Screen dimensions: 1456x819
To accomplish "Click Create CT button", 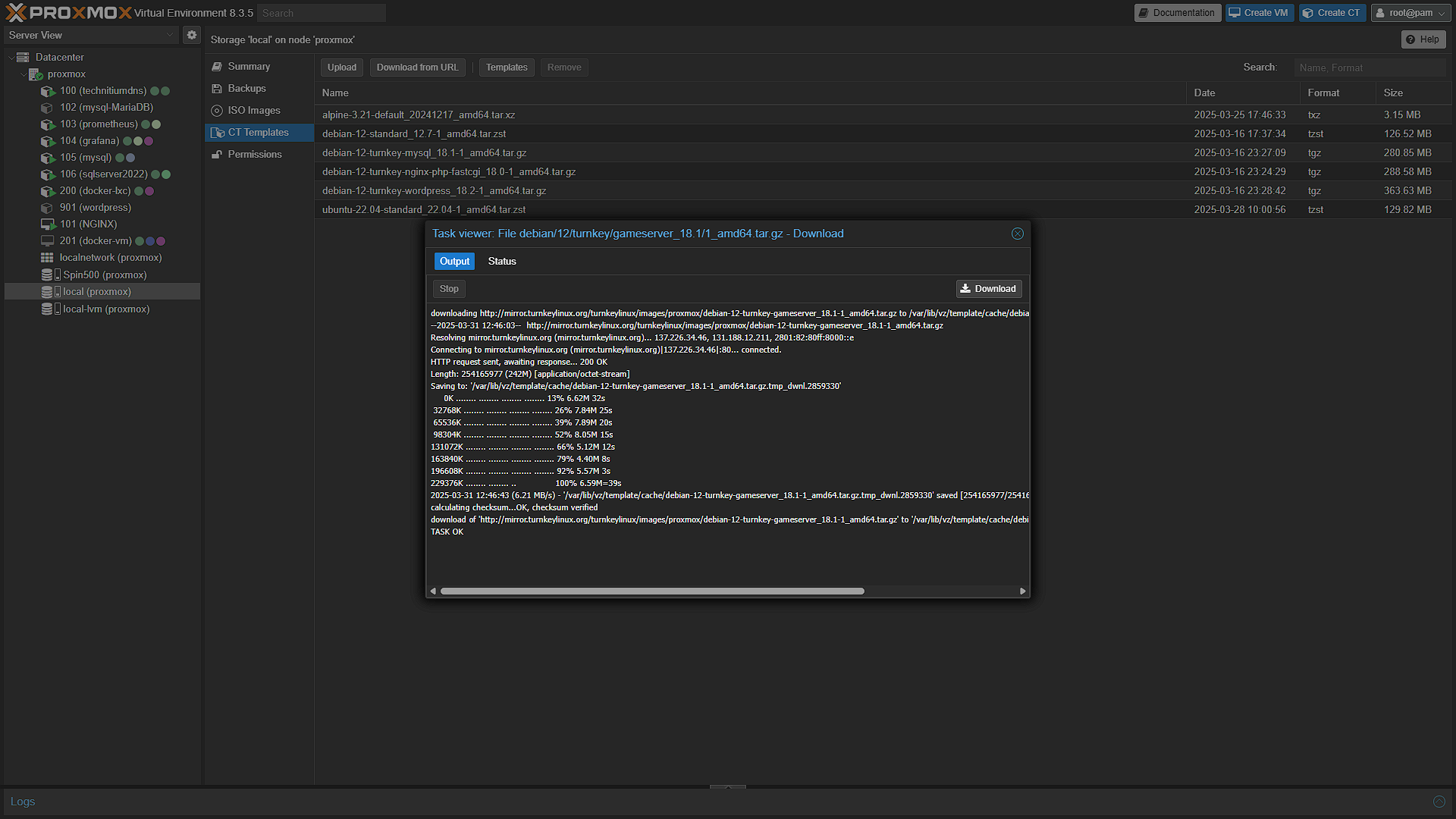I will pos(1332,13).
